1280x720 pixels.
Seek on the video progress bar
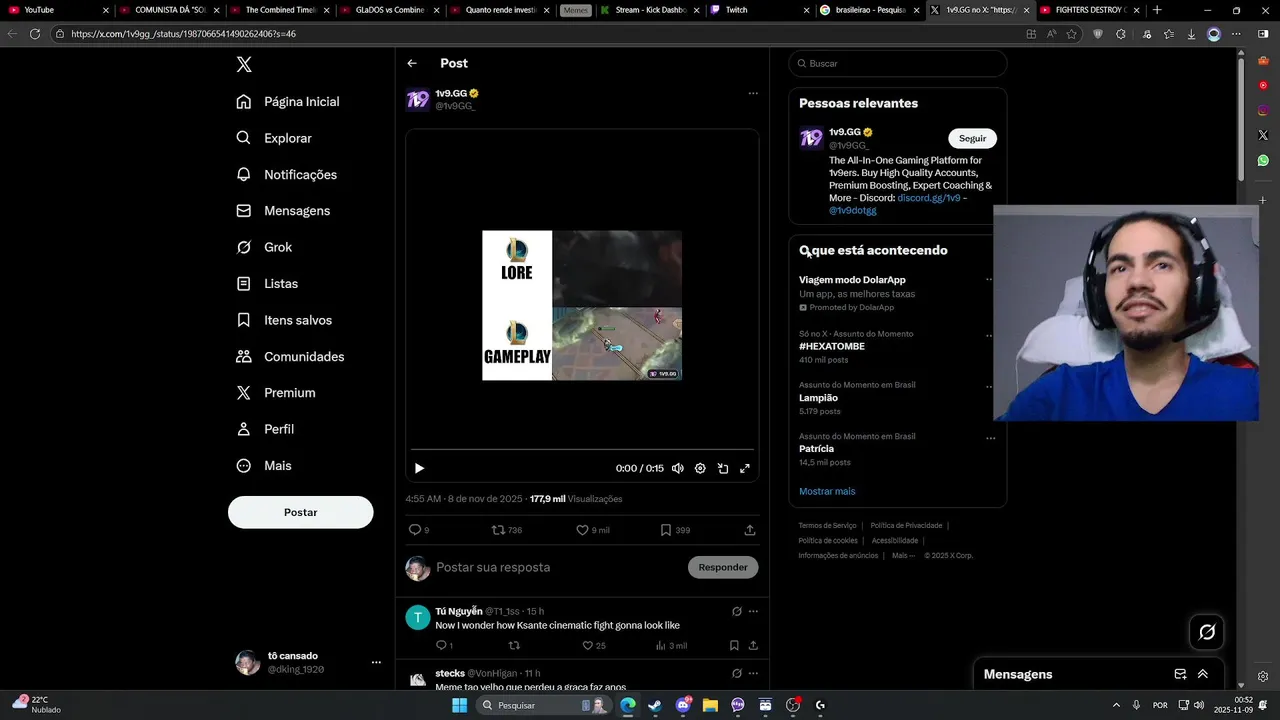pos(582,449)
